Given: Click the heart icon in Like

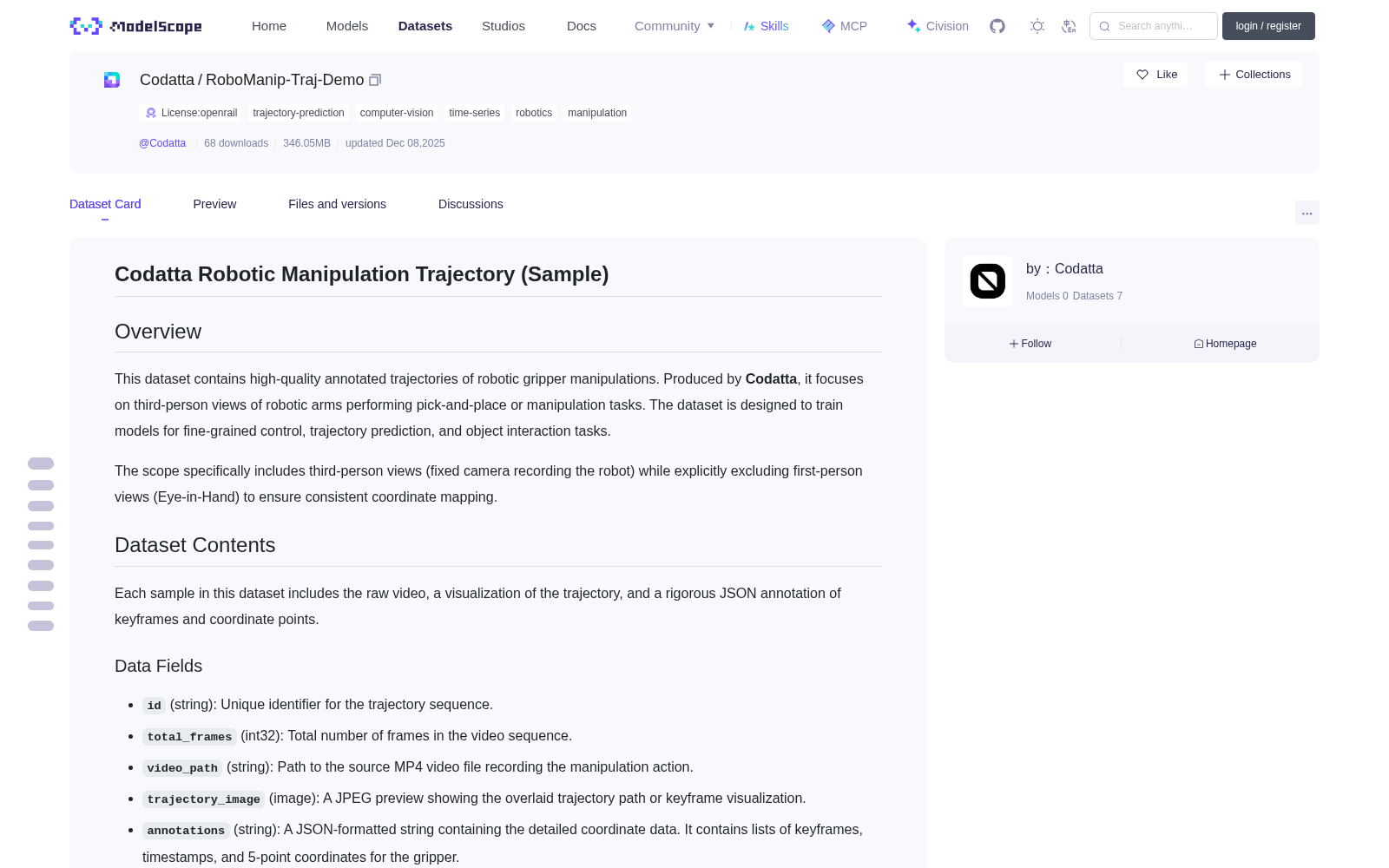Looking at the screenshot, I should pos(1142,75).
